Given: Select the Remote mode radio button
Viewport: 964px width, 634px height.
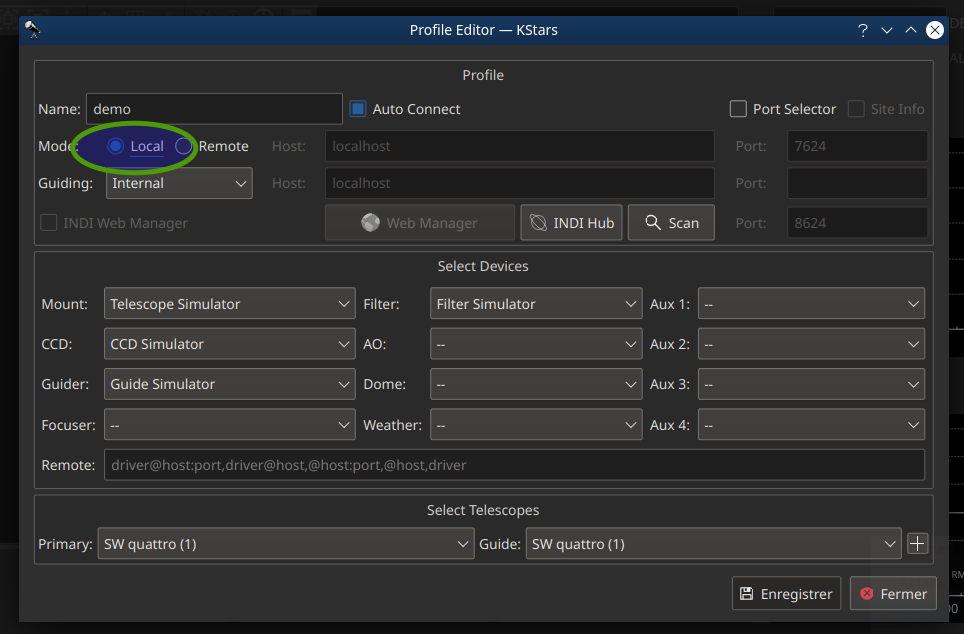Looking at the screenshot, I should (x=183, y=146).
